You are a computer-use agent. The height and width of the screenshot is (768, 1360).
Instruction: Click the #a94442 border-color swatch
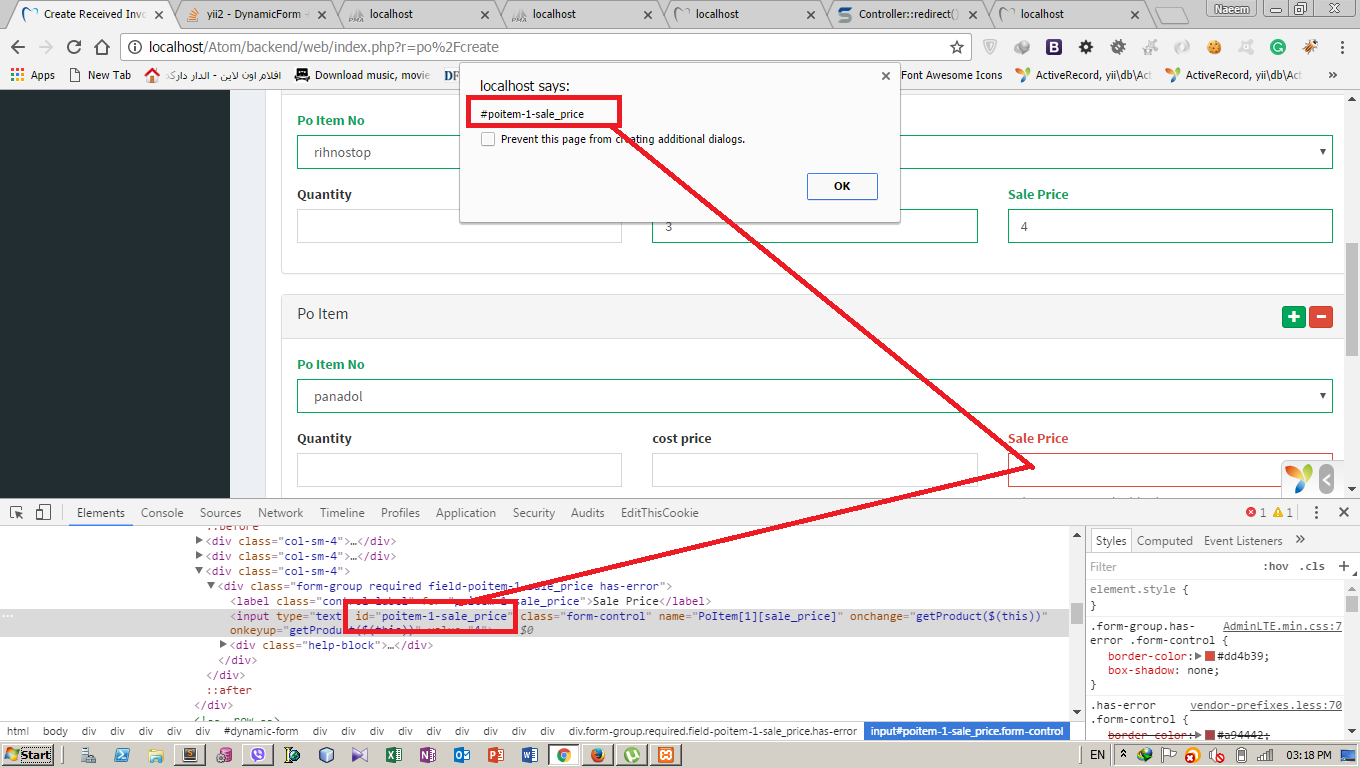1210,735
